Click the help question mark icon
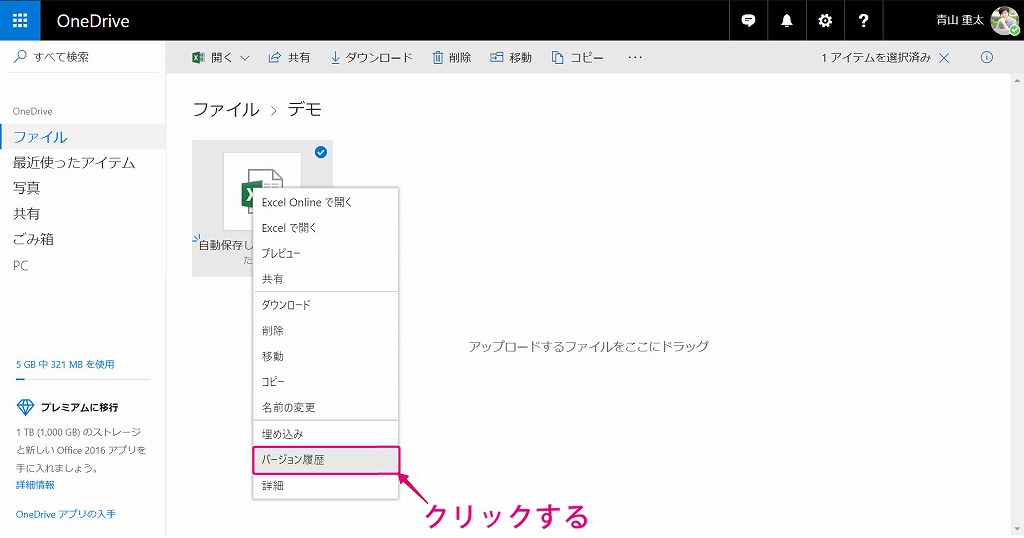This screenshot has height=538, width=1024. tap(864, 20)
